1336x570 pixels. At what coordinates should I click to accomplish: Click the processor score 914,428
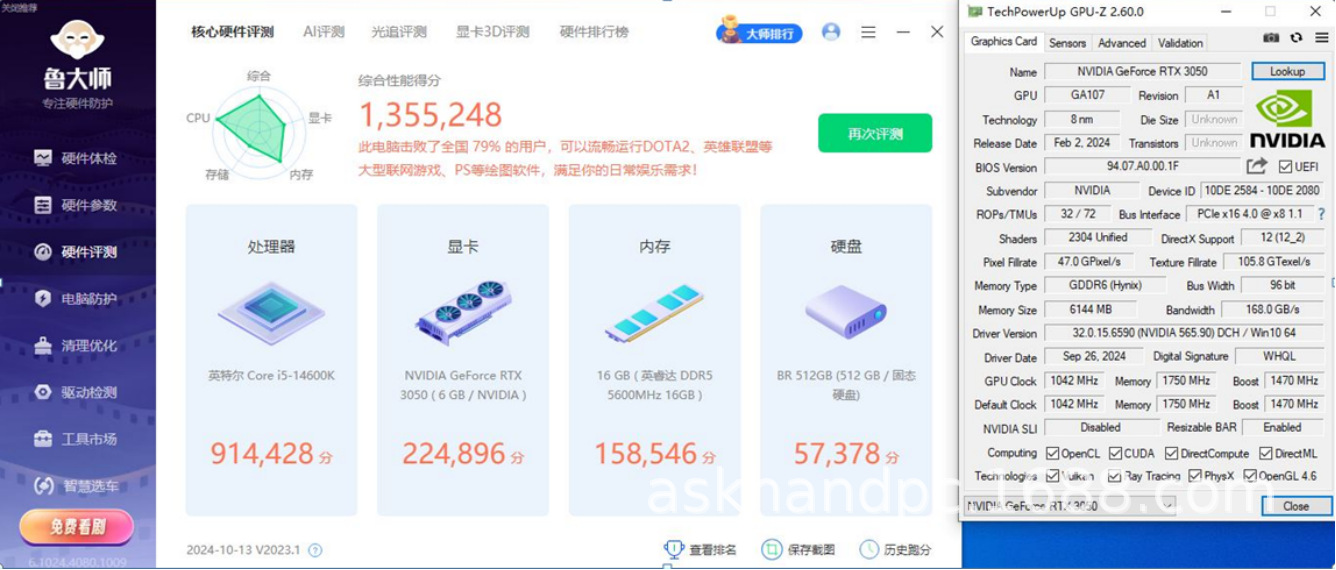[x=262, y=454]
